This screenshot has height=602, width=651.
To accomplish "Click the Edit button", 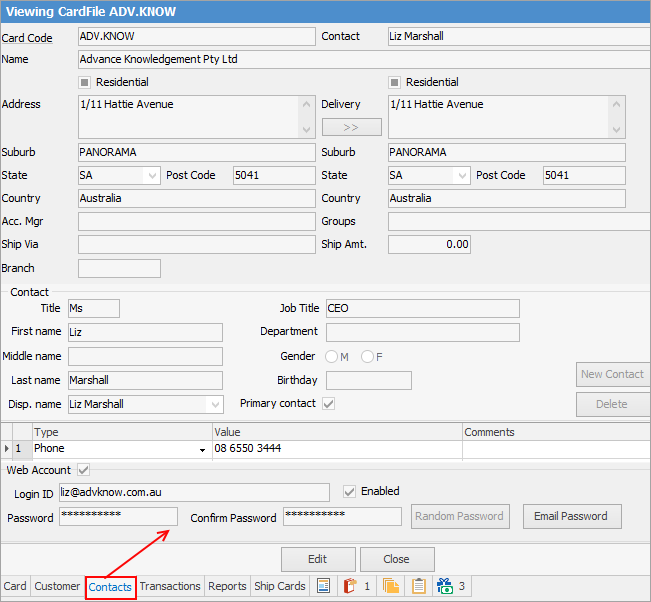I will [x=318, y=559].
